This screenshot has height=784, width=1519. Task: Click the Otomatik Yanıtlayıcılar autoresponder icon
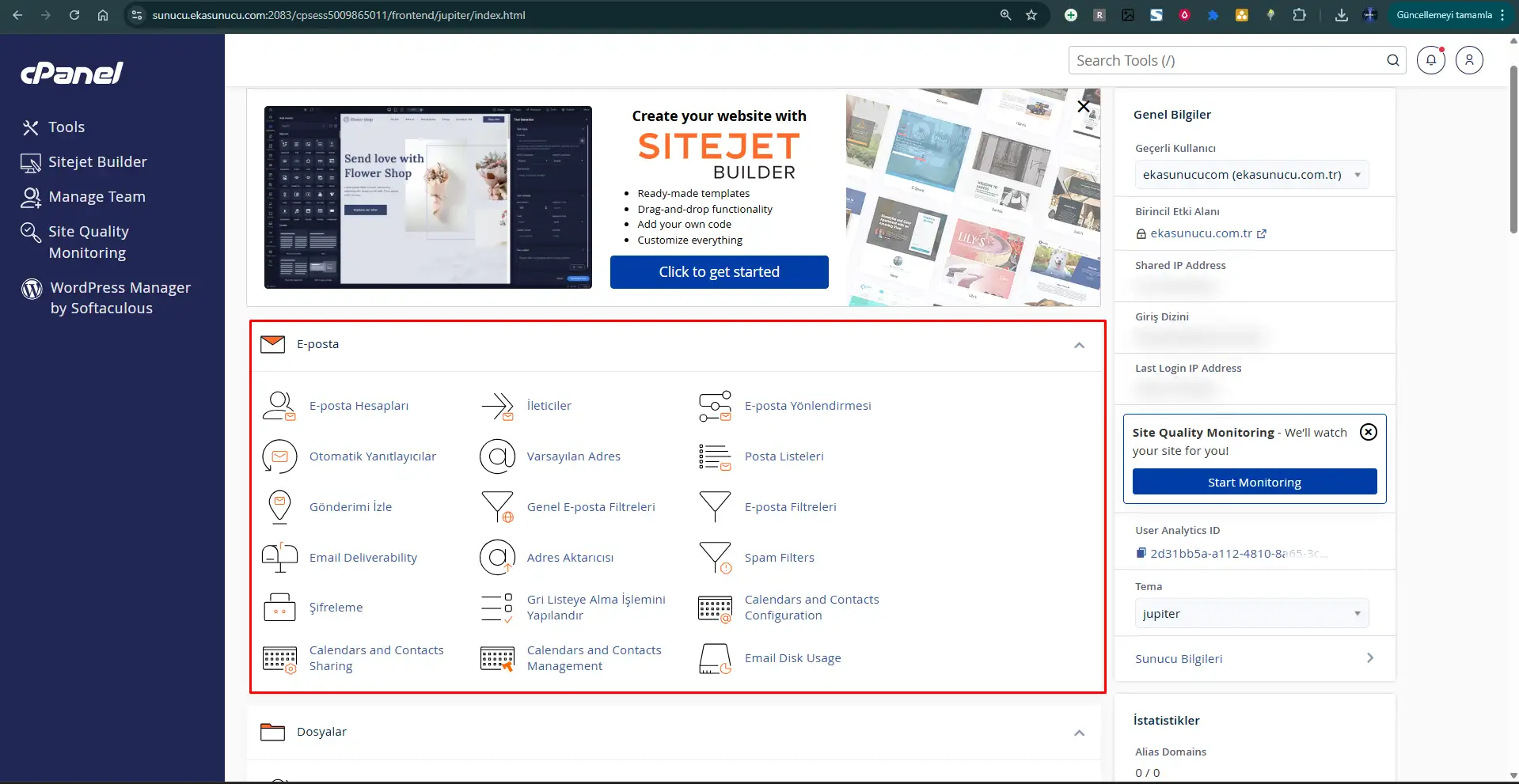tap(279, 456)
